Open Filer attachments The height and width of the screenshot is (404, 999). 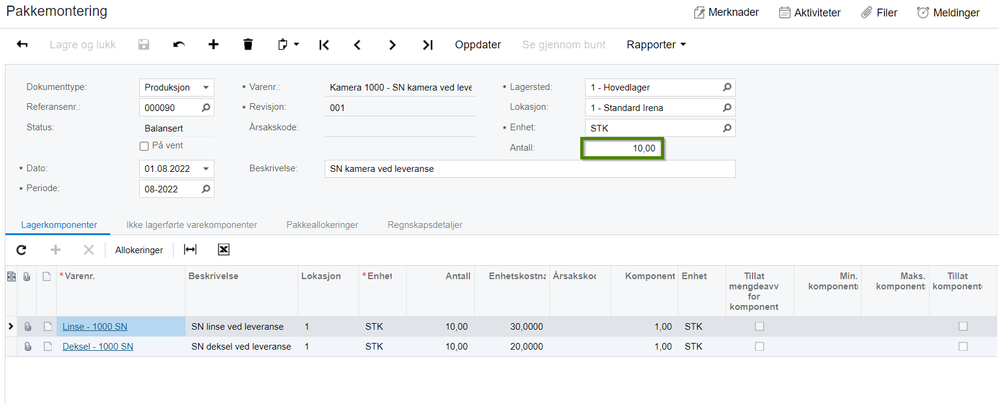(x=879, y=12)
